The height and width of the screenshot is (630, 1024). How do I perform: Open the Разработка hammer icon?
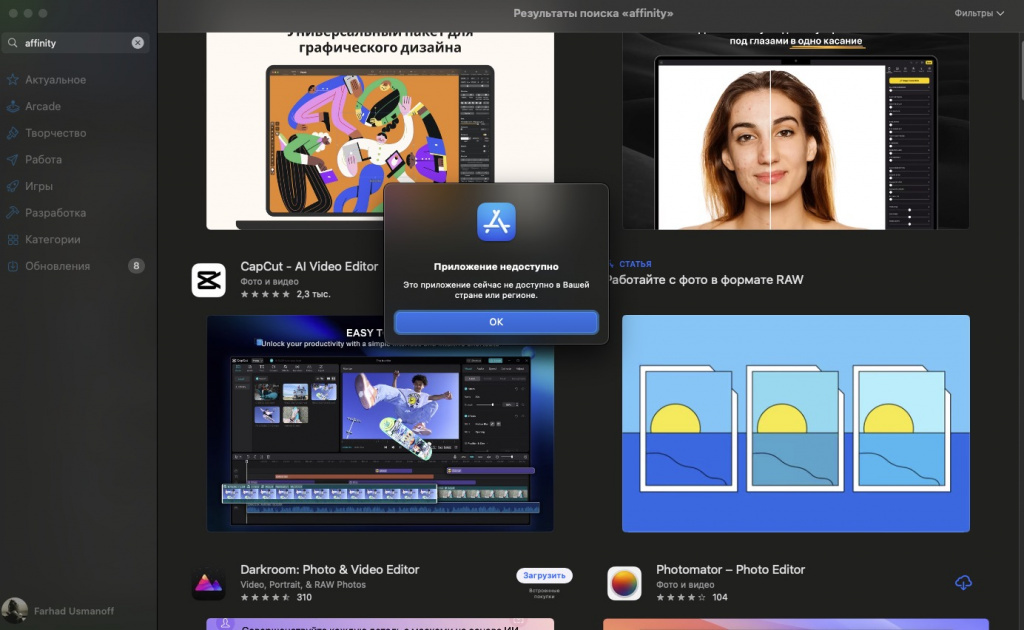12,213
